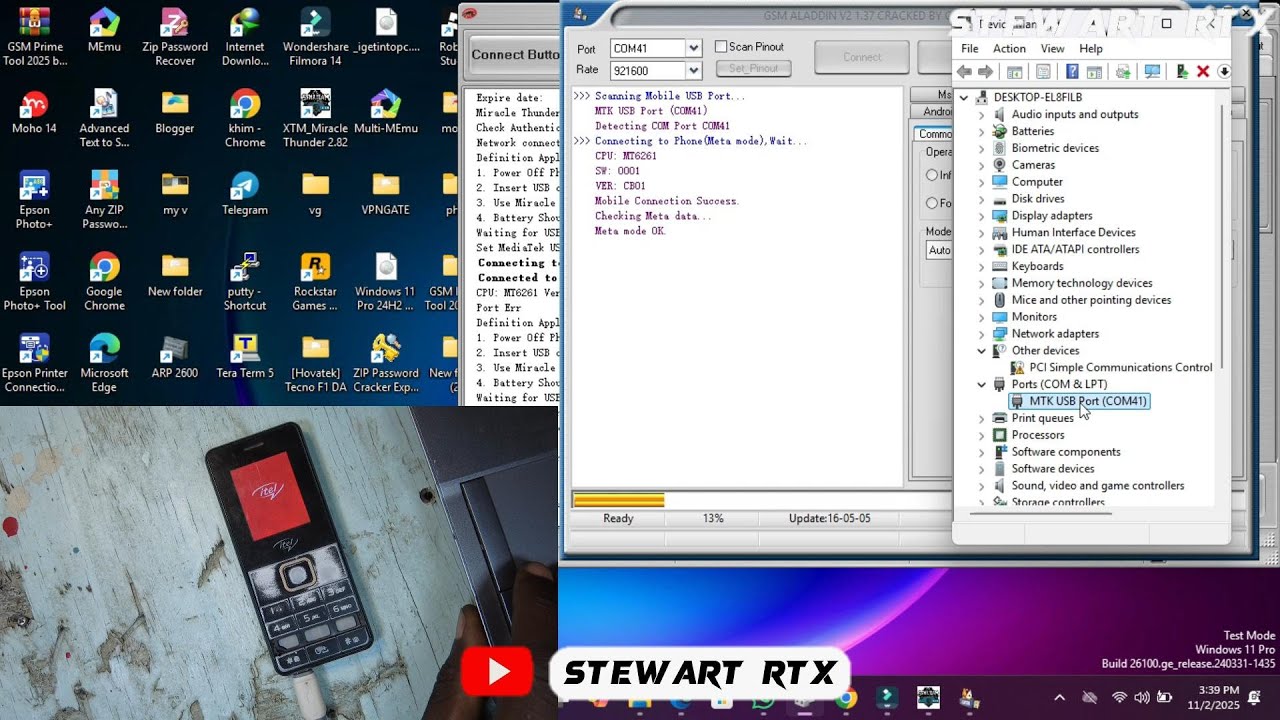Select the 'Inf' radio option in GSM Aladdin
This screenshot has width=1280, height=720.
(932, 175)
